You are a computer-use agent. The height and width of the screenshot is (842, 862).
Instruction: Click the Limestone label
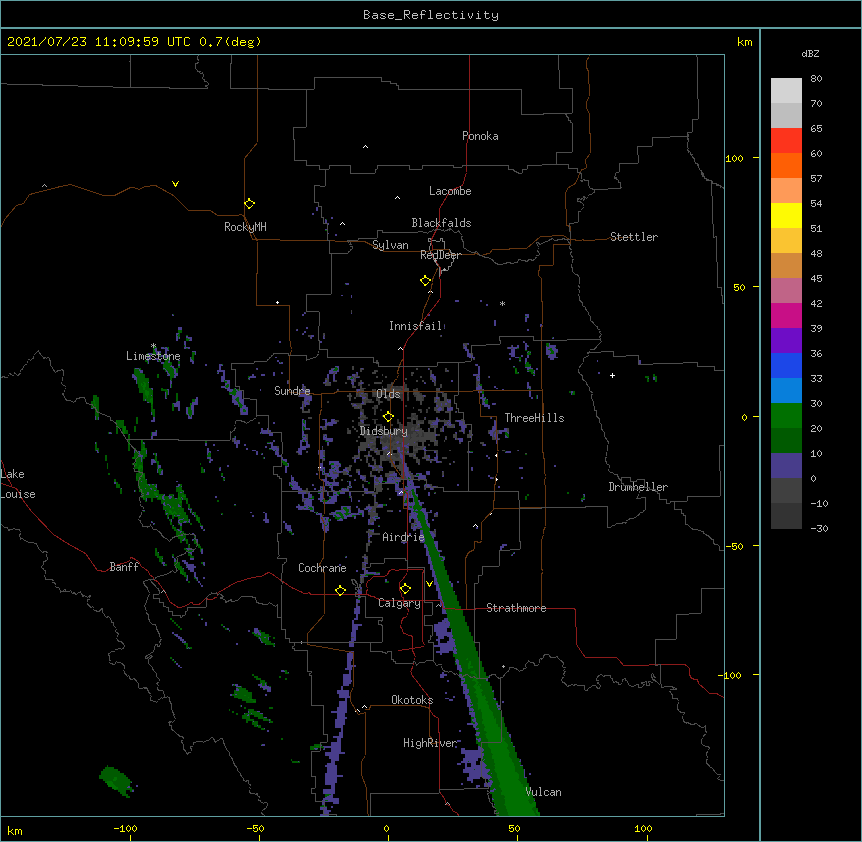coord(153,356)
